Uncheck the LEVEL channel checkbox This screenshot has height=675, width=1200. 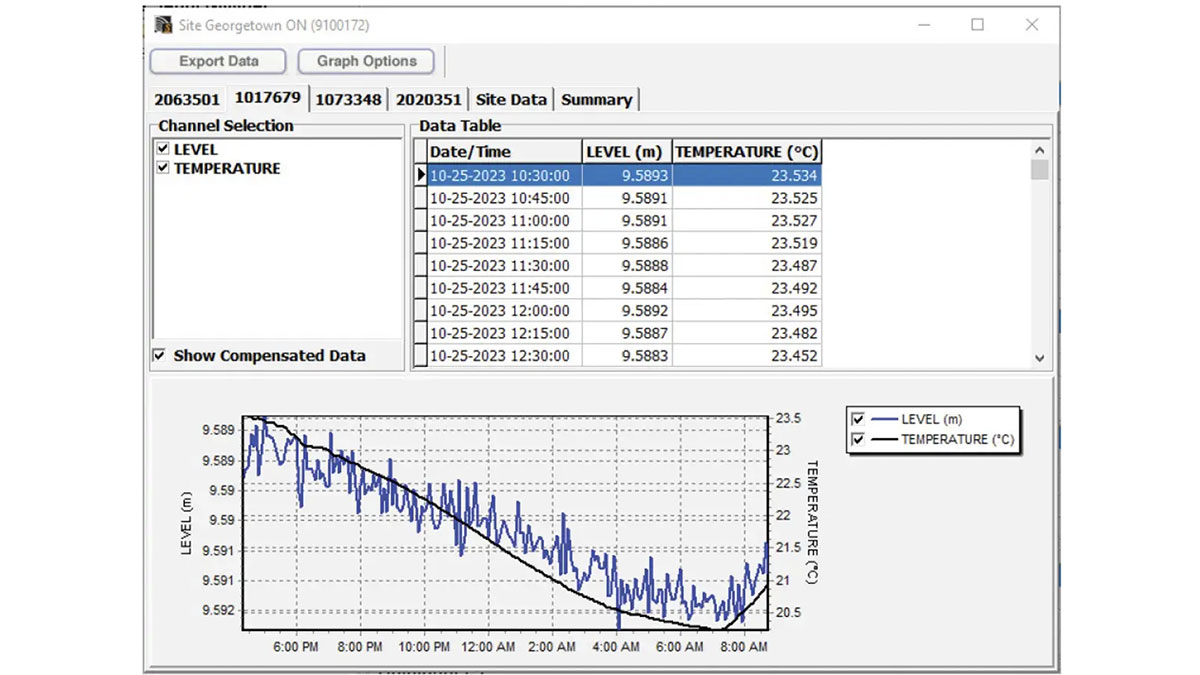[x=163, y=148]
